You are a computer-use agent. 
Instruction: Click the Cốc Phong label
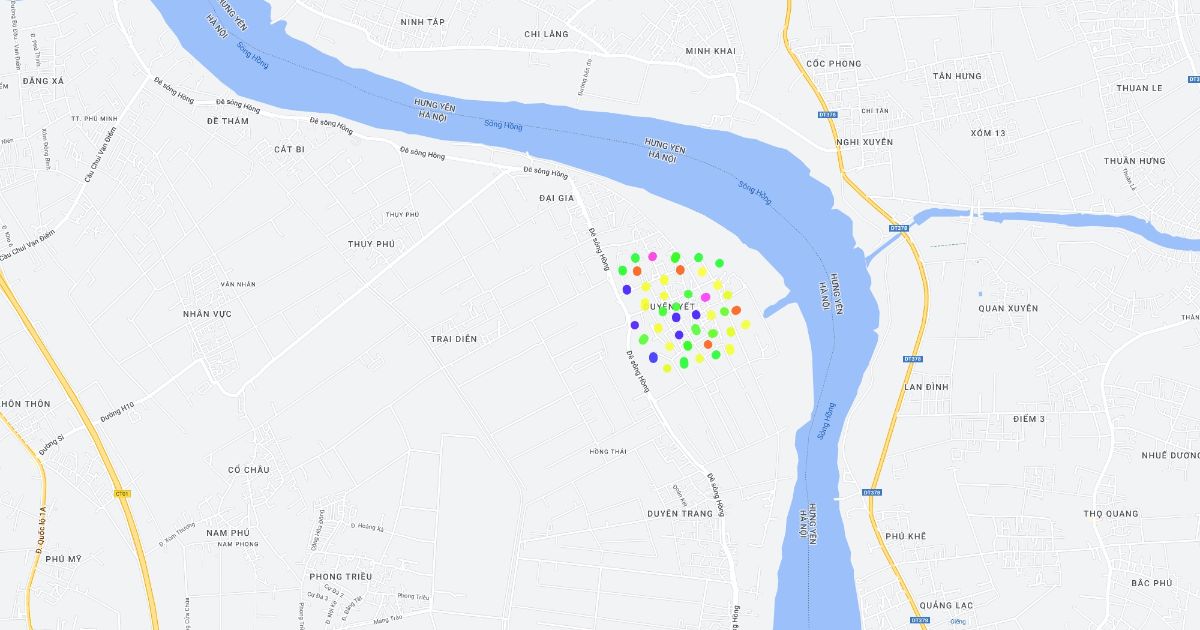pos(834,64)
